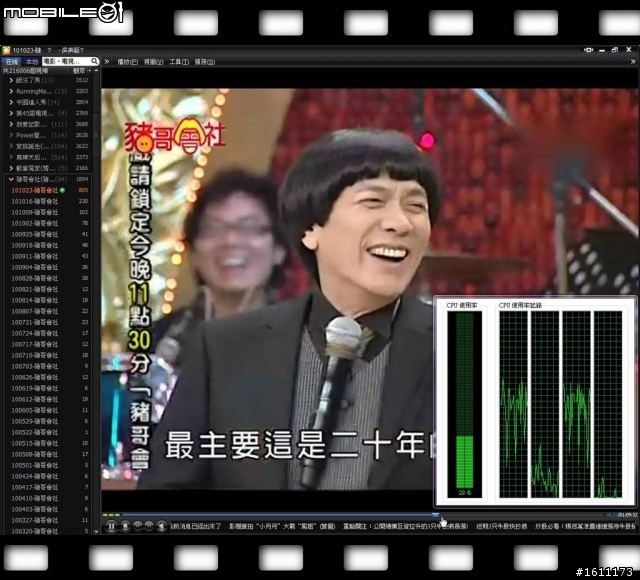Open the 播放(P) menu
This screenshot has height=580, width=640.
(127, 62)
